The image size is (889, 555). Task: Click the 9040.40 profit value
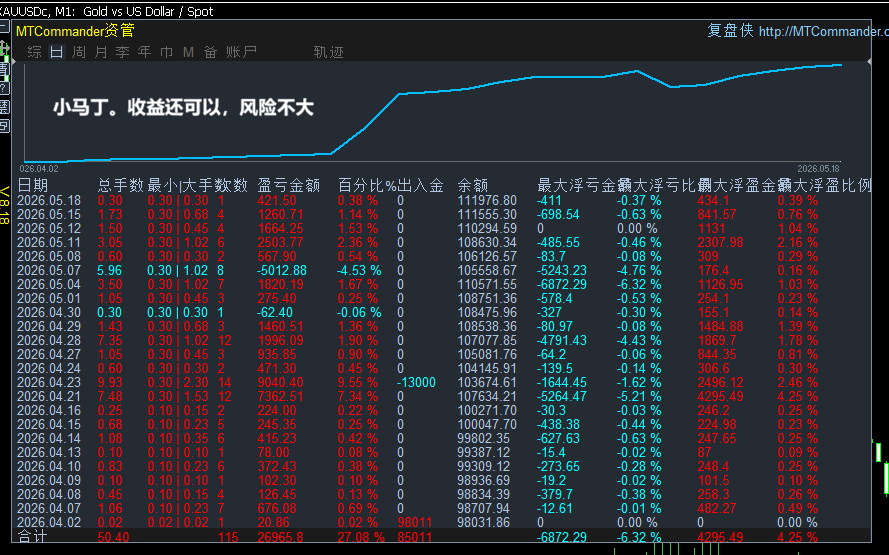tap(281, 383)
